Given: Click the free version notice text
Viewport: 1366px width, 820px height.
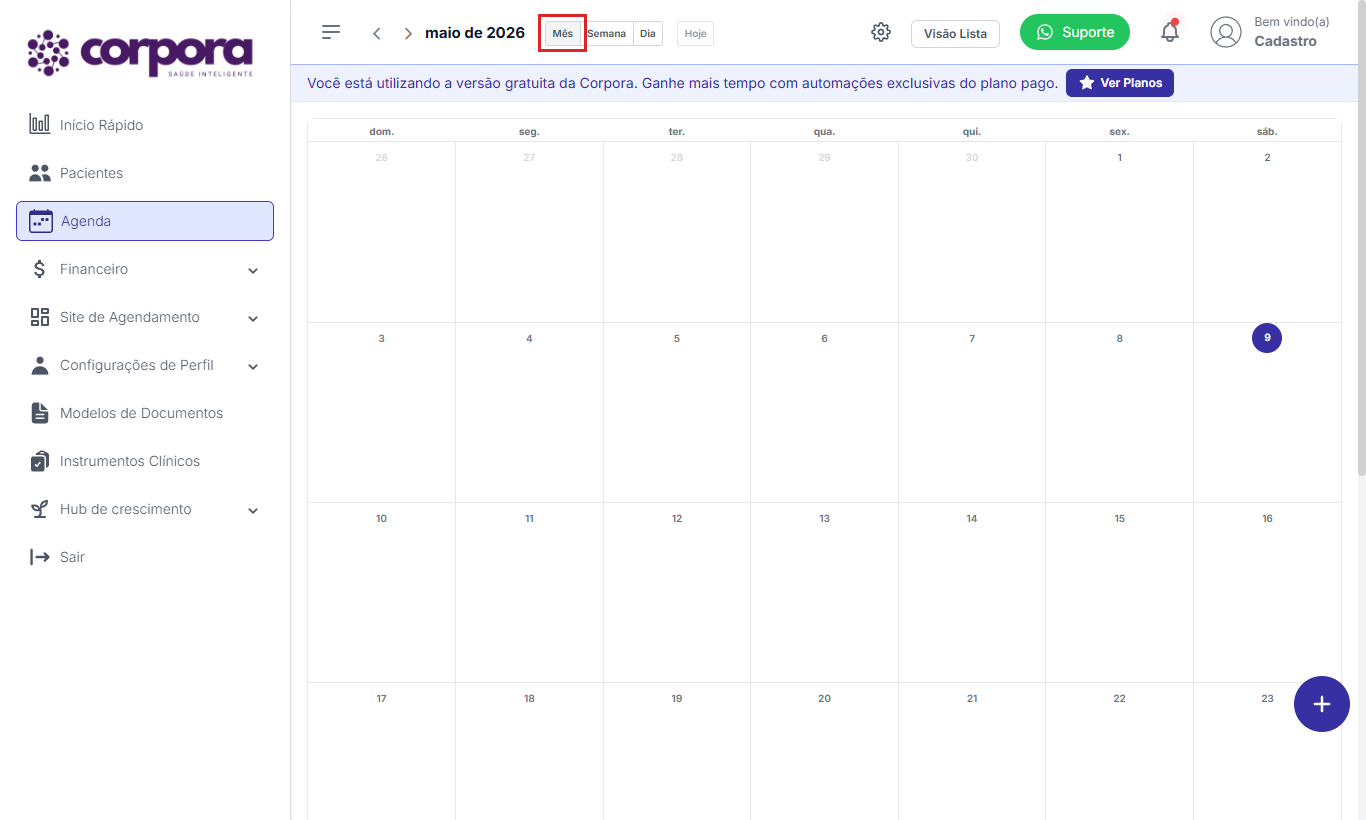Looking at the screenshot, I should click(682, 83).
